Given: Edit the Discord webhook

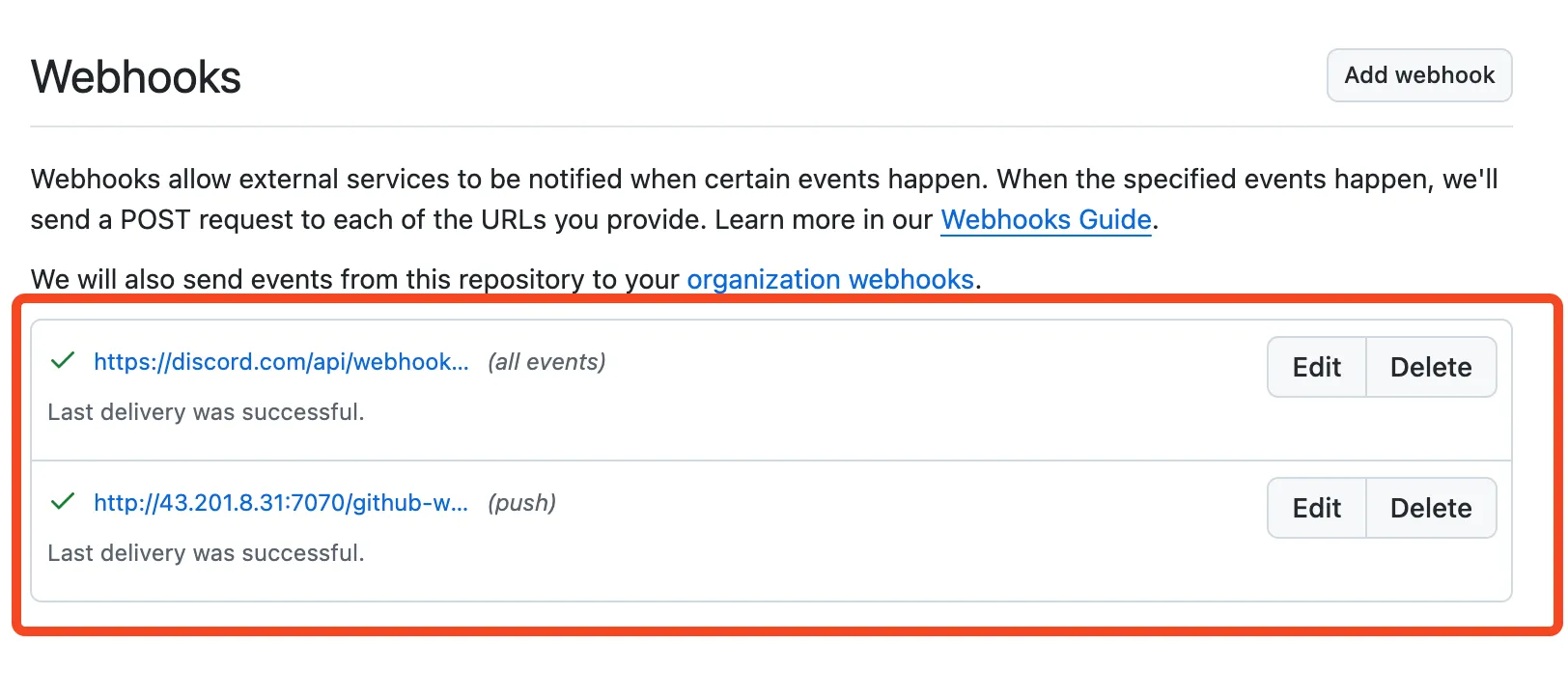Looking at the screenshot, I should 1317,367.
